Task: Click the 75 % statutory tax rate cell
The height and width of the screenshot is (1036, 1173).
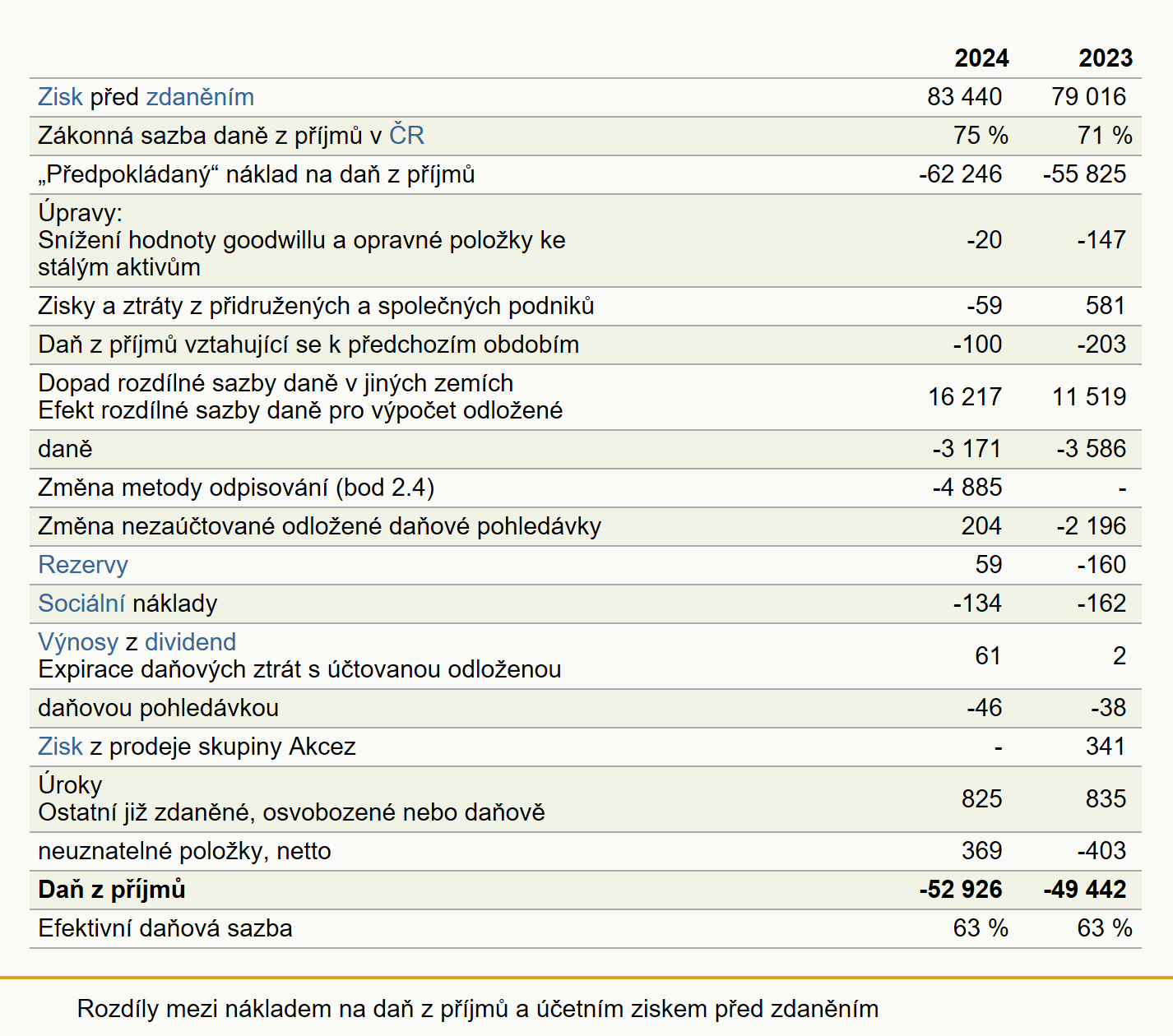Action: 981,136
